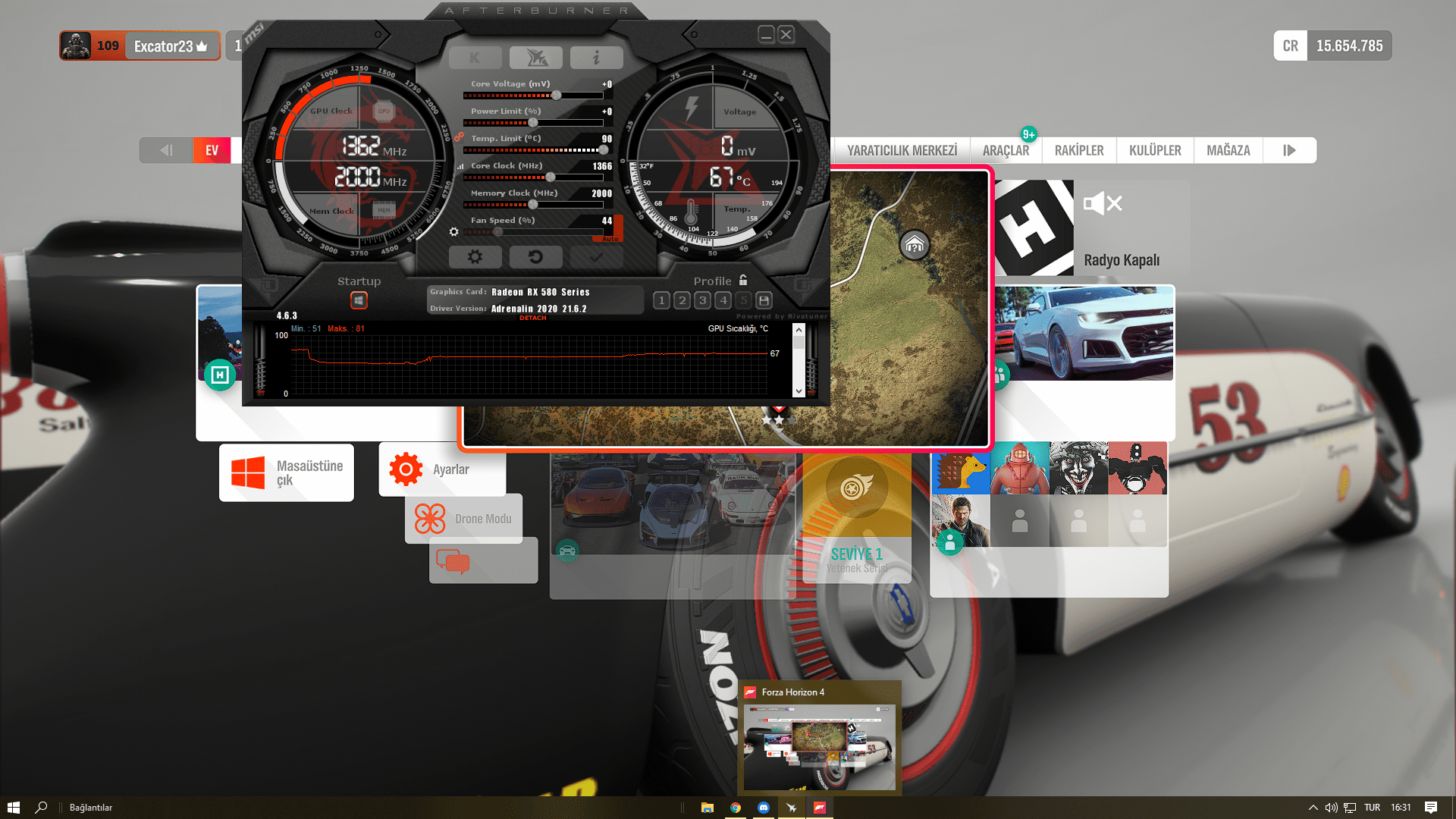
Task: Select Afterburner profile slot 4
Action: pyautogui.click(x=723, y=300)
